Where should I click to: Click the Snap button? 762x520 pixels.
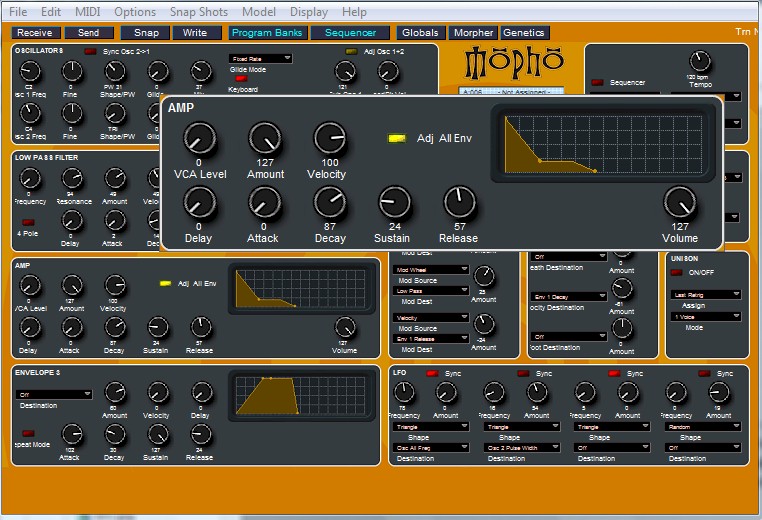[x=146, y=33]
